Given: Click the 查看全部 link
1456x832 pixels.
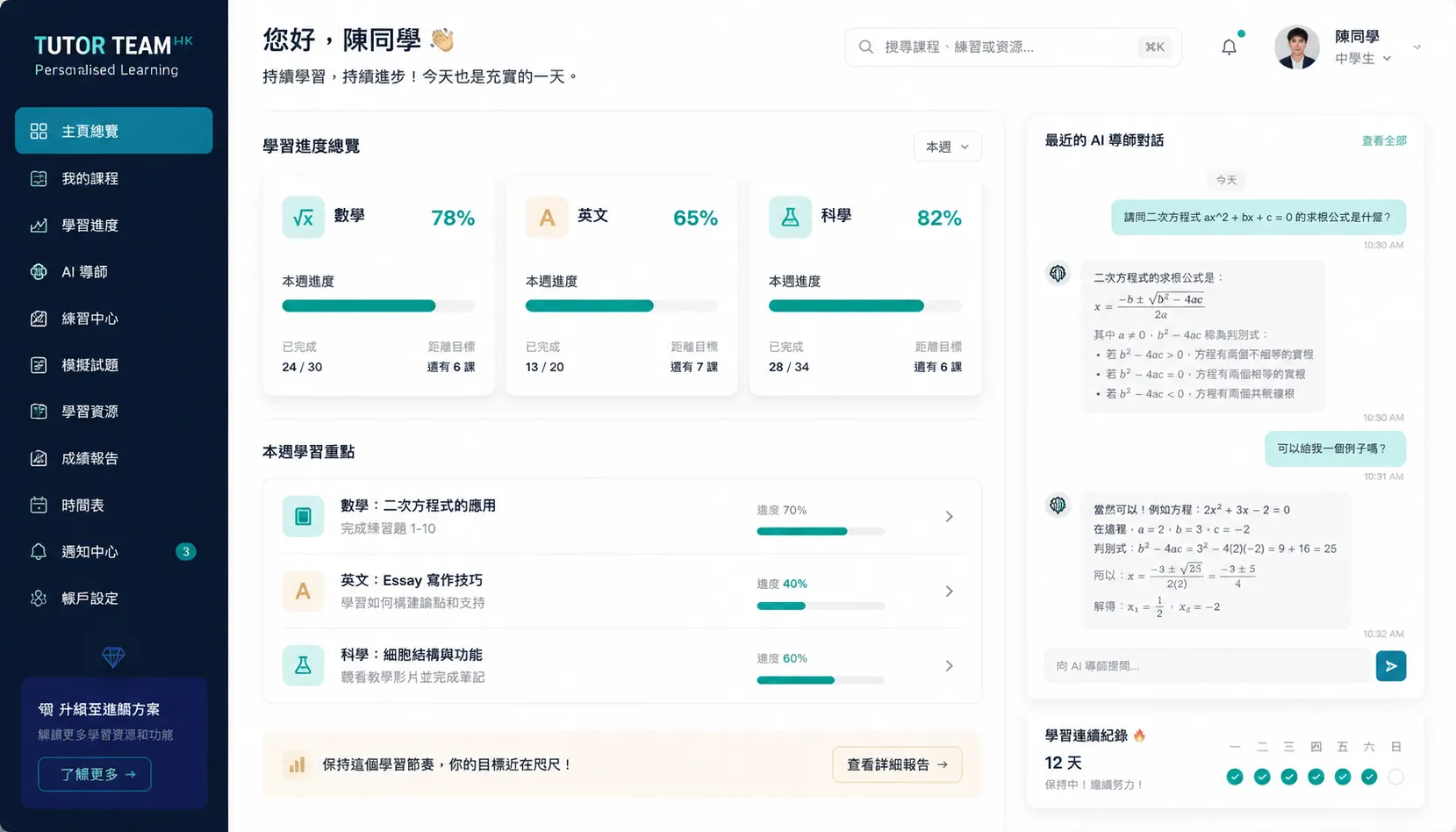Looking at the screenshot, I should click(1384, 140).
